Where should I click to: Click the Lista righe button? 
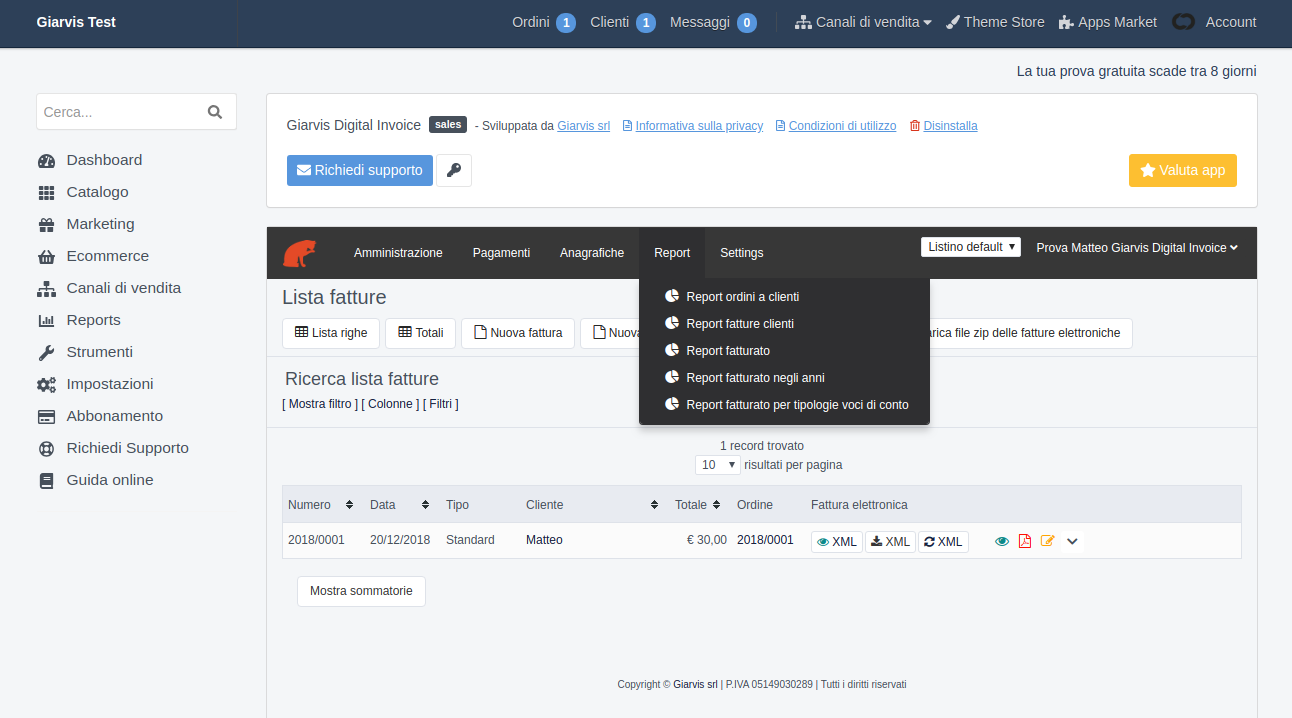coord(331,333)
